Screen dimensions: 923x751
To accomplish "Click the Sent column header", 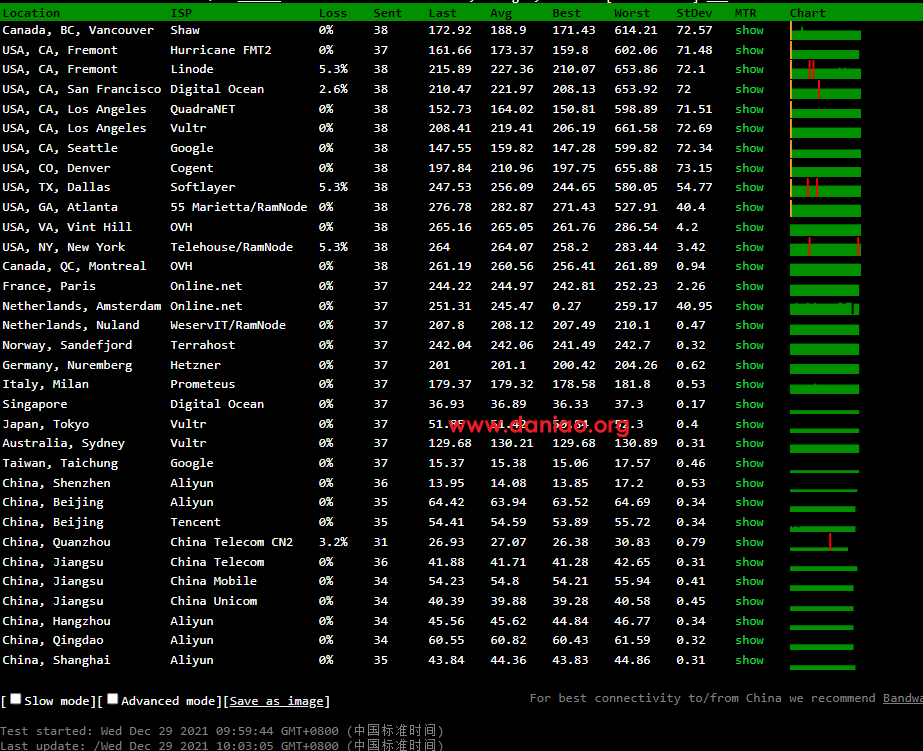I will click(388, 12).
